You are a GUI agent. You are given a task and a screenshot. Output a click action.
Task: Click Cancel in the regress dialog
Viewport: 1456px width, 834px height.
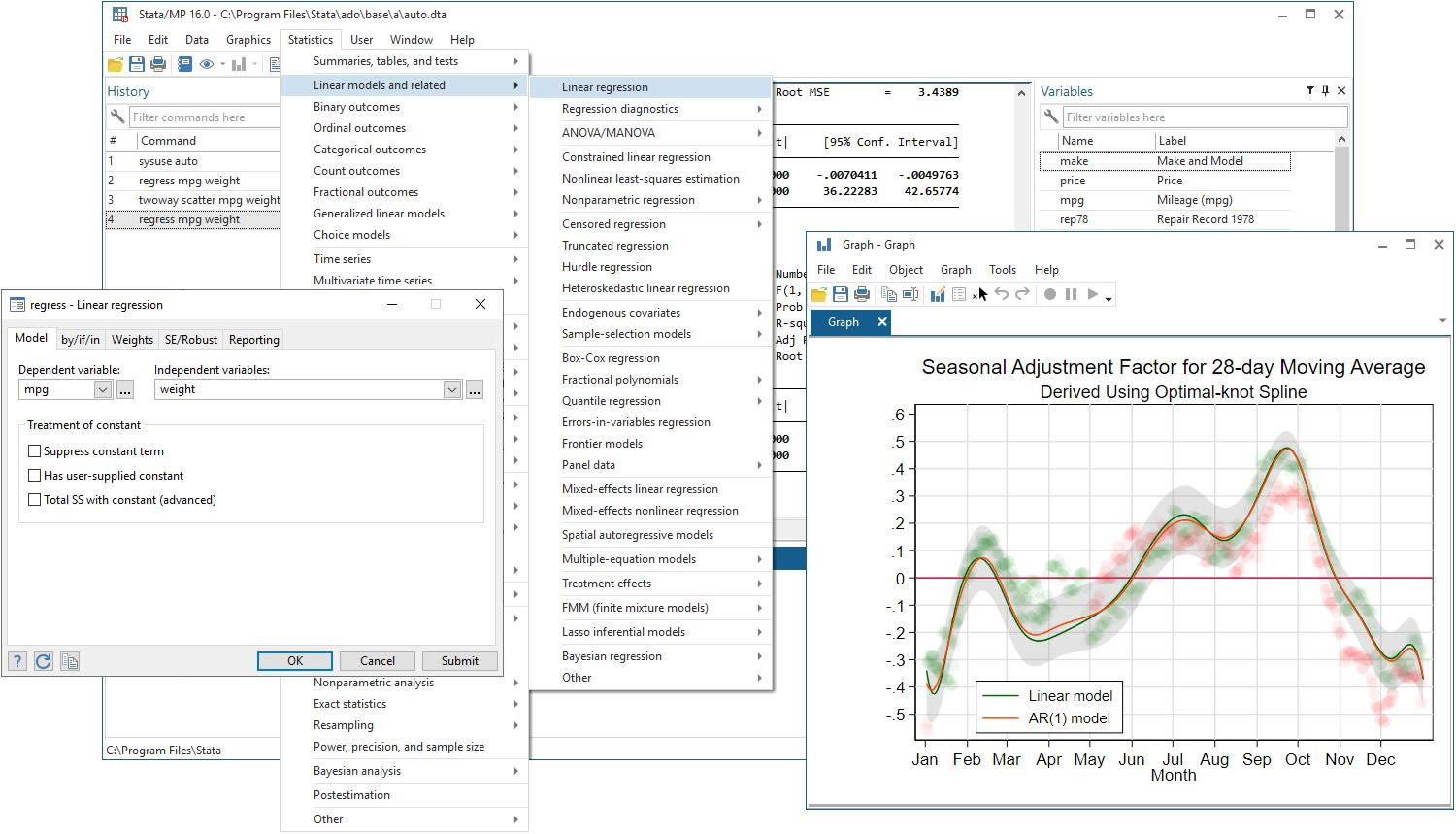pyautogui.click(x=378, y=661)
